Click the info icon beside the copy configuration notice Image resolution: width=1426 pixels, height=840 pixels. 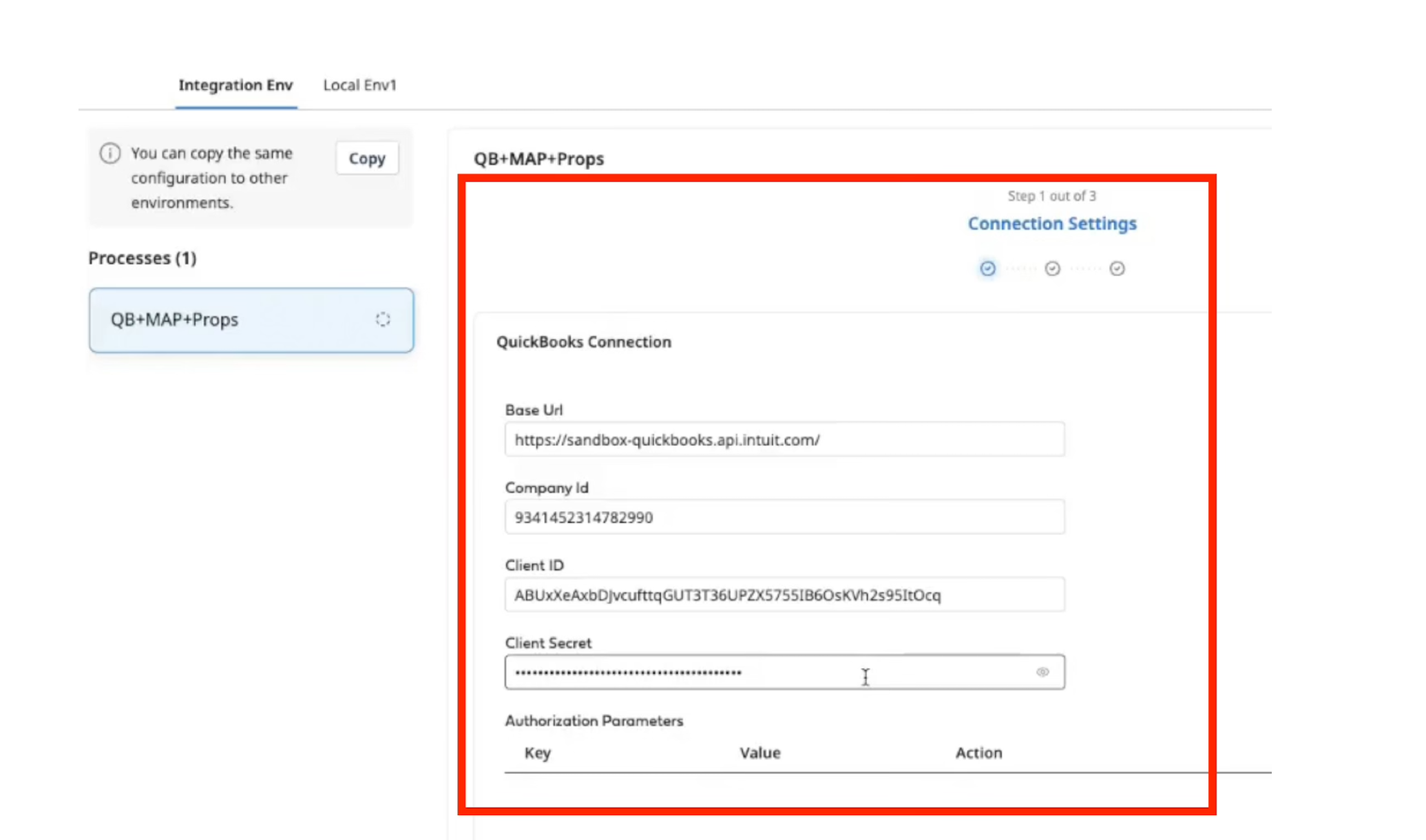110,153
